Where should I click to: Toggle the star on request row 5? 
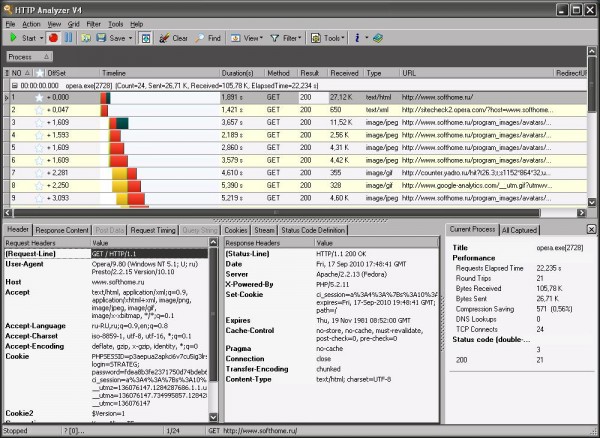[39, 148]
